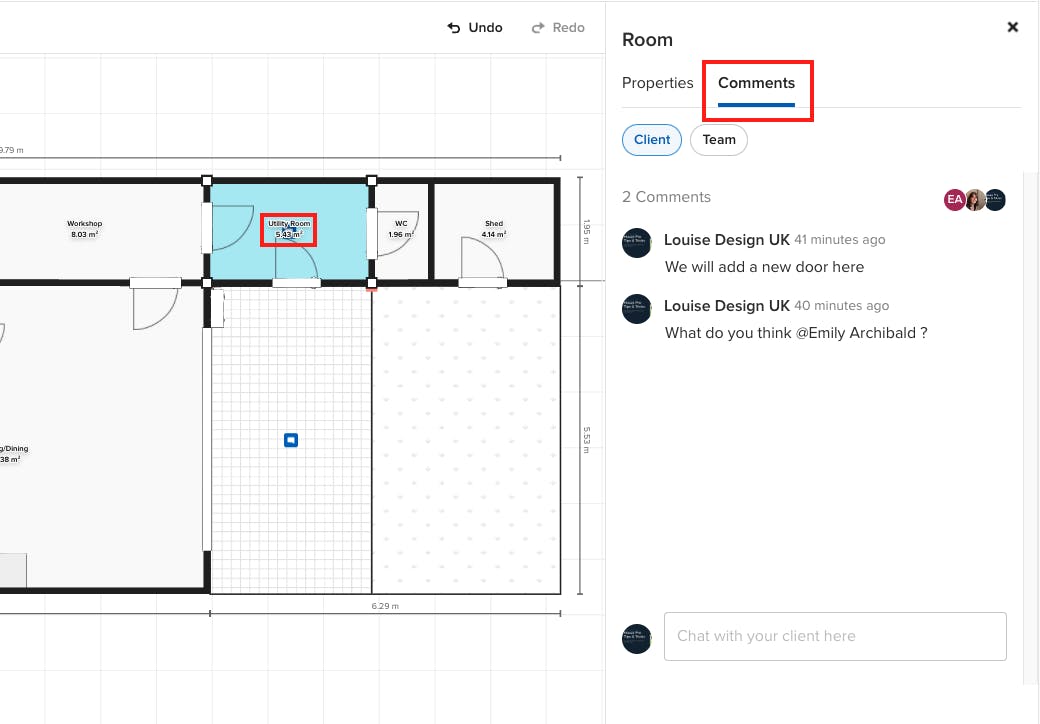Click the EA participant avatar
The height and width of the screenshot is (724, 1040).
click(954, 200)
